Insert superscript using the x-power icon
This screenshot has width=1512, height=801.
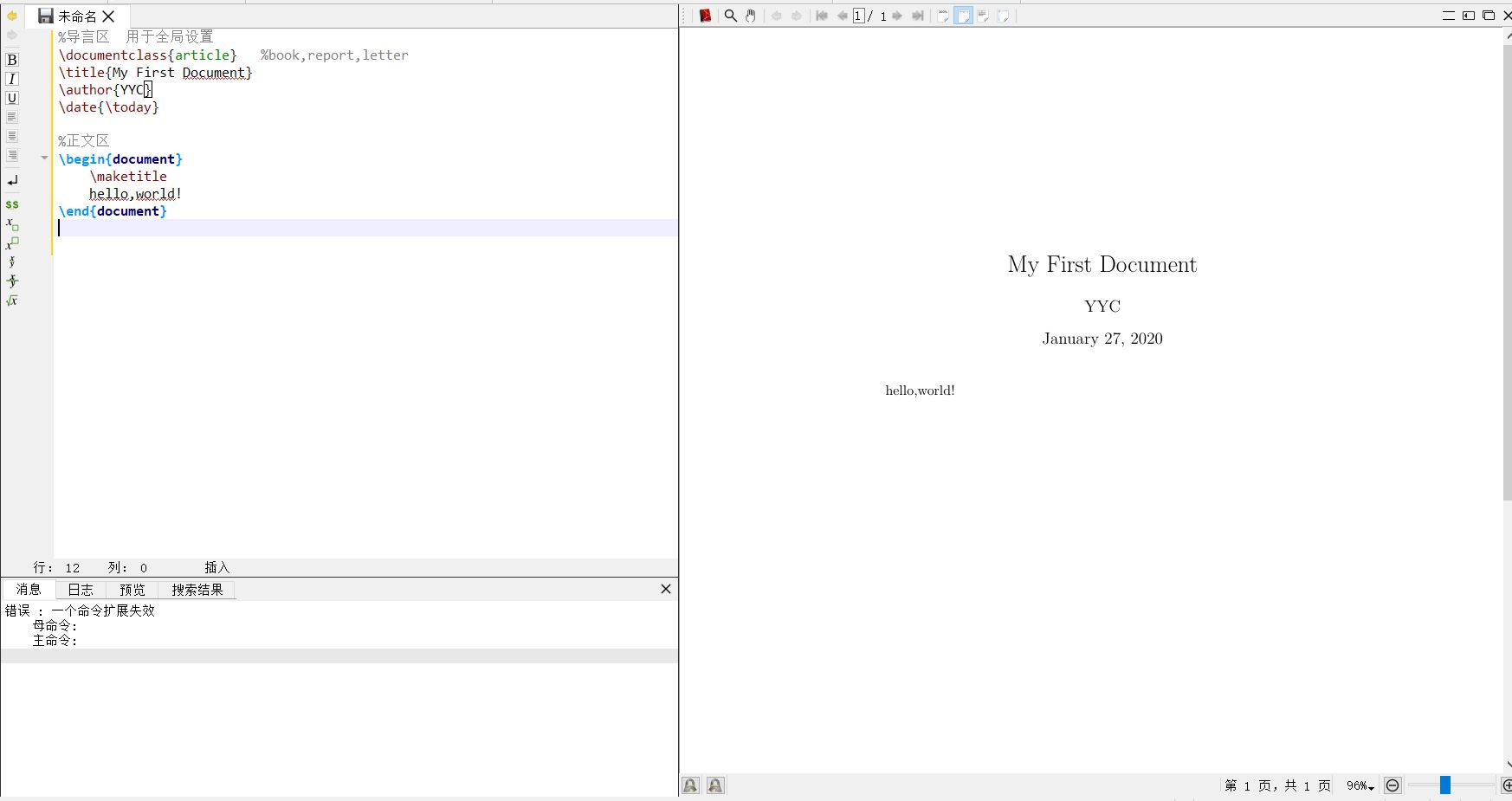tap(12, 243)
